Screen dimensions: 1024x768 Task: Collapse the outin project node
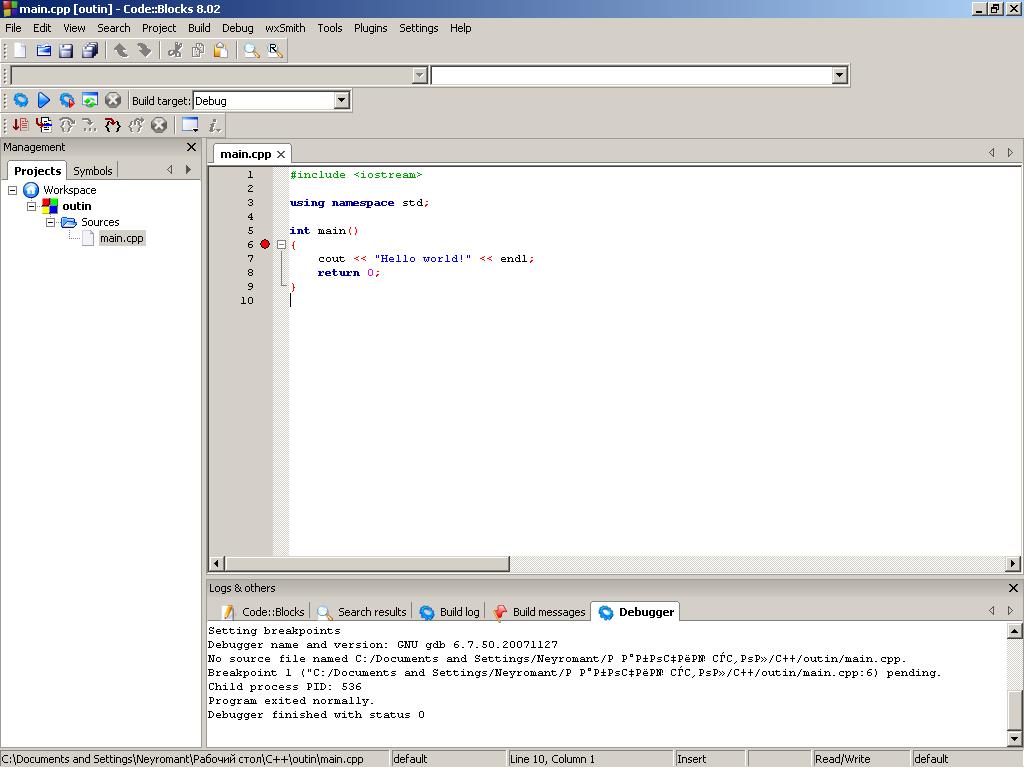(31, 206)
